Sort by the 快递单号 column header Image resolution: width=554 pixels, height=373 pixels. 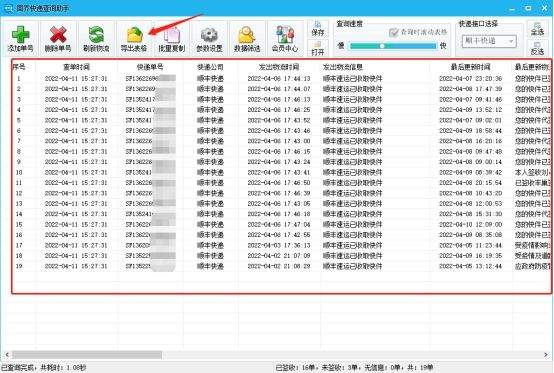click(x=150, y=67)
